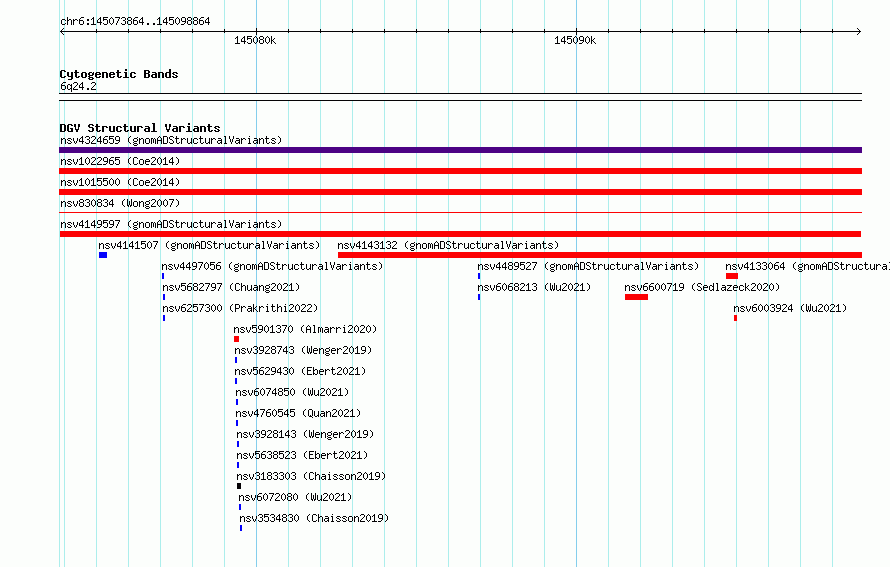Open nsv6003924 (Wu2021) label
This screenshot has height=567, width=890.
point(790,308)
